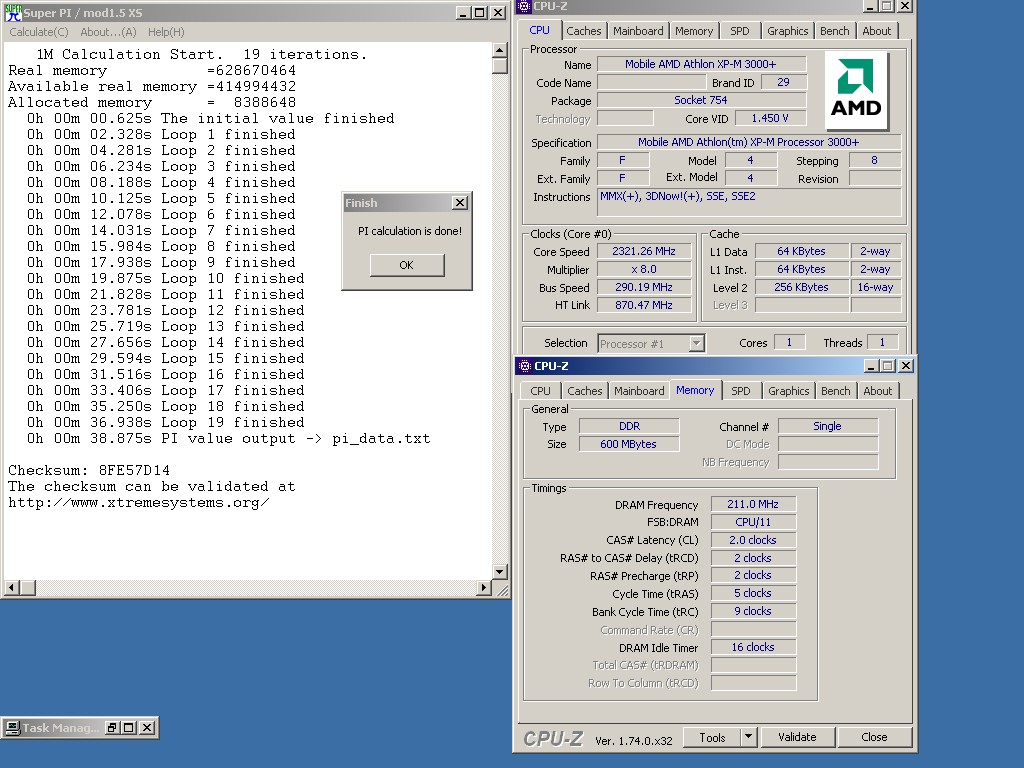Switch to Mainboard tab in lower CPU-Z window
The width and height of the screenshot is (1024, 768).
639,391
